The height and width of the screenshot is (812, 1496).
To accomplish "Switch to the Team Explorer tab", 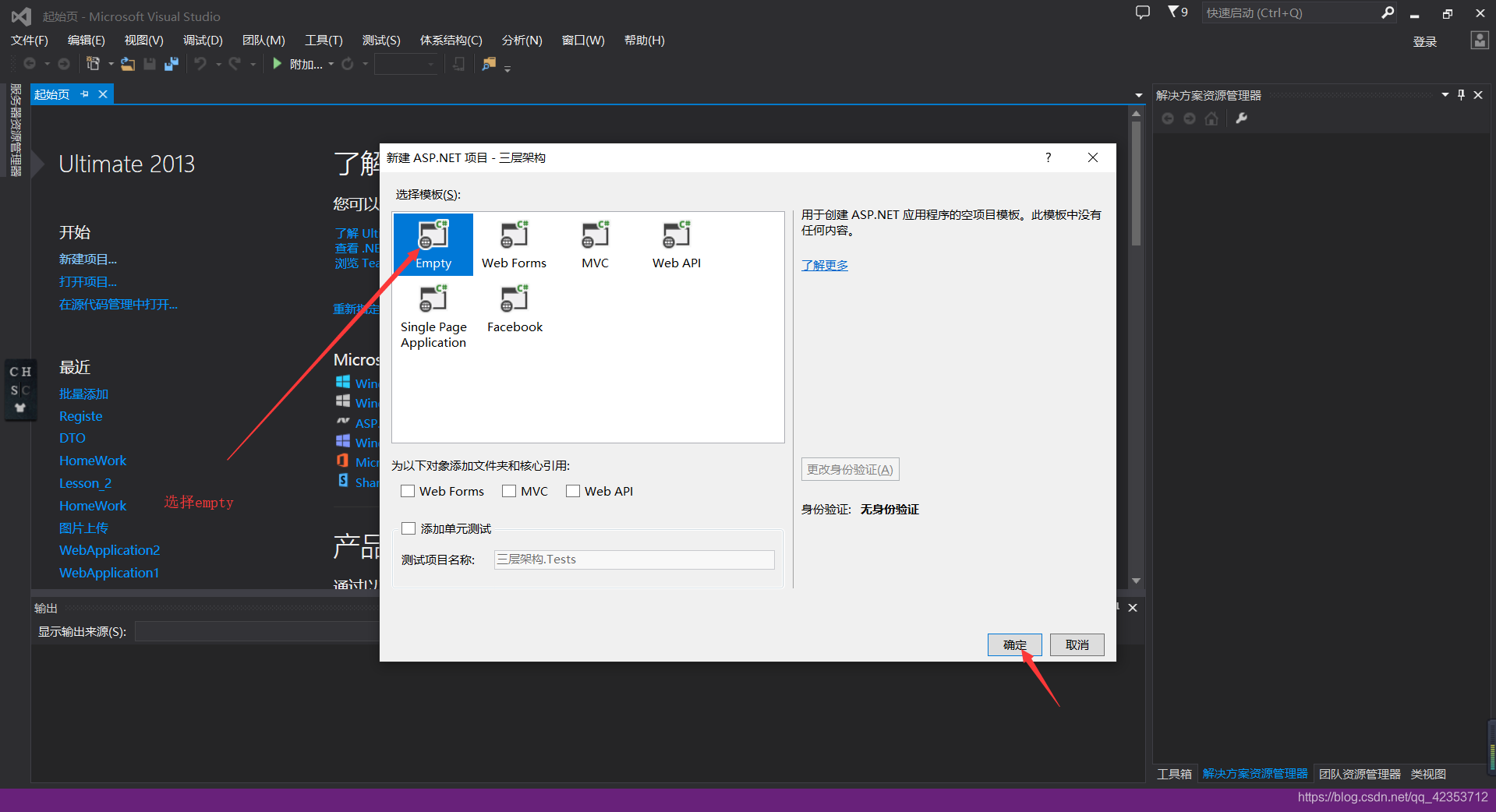I will click(x=1360, y=774).
